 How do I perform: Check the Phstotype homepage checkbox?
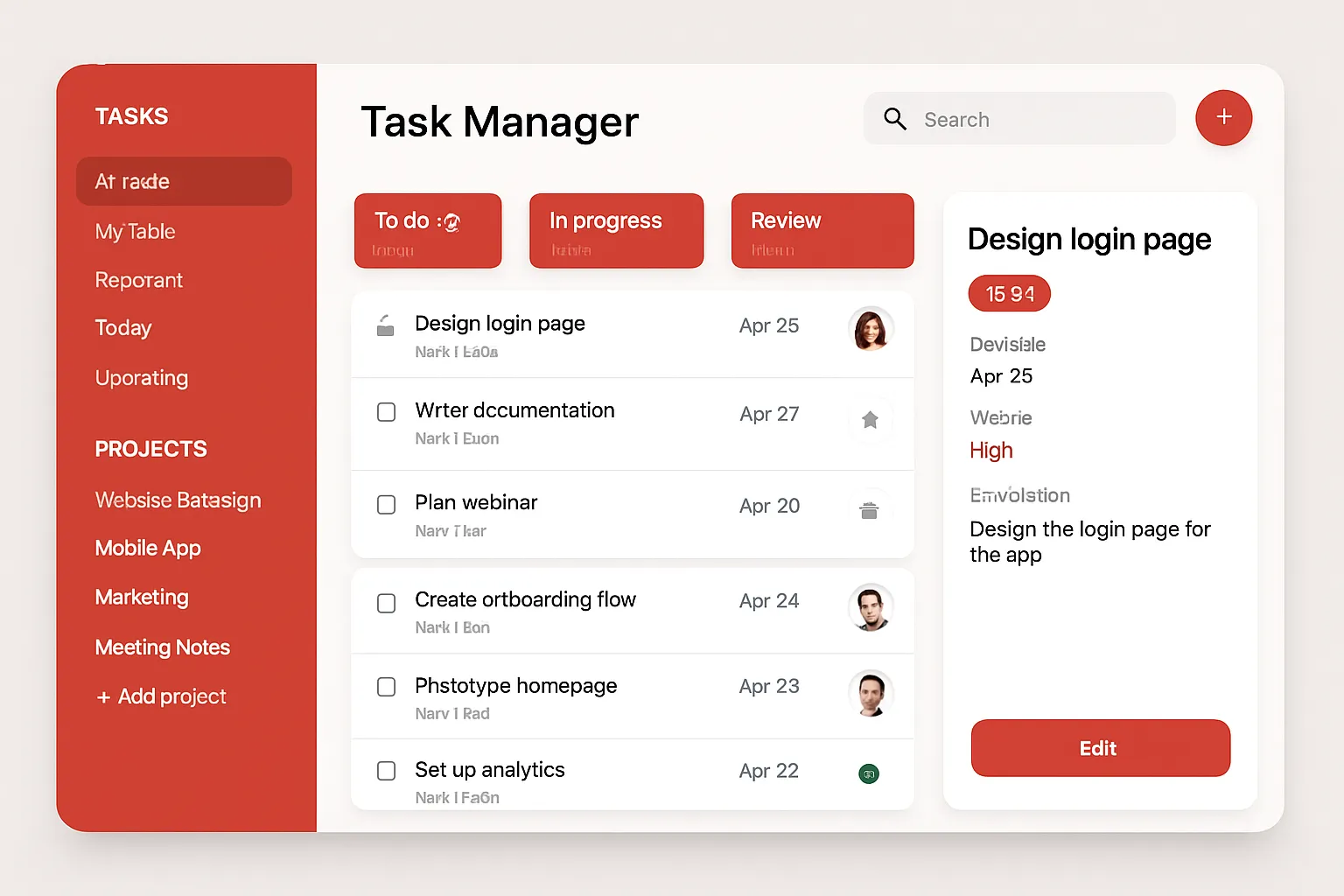coord(386,687)
